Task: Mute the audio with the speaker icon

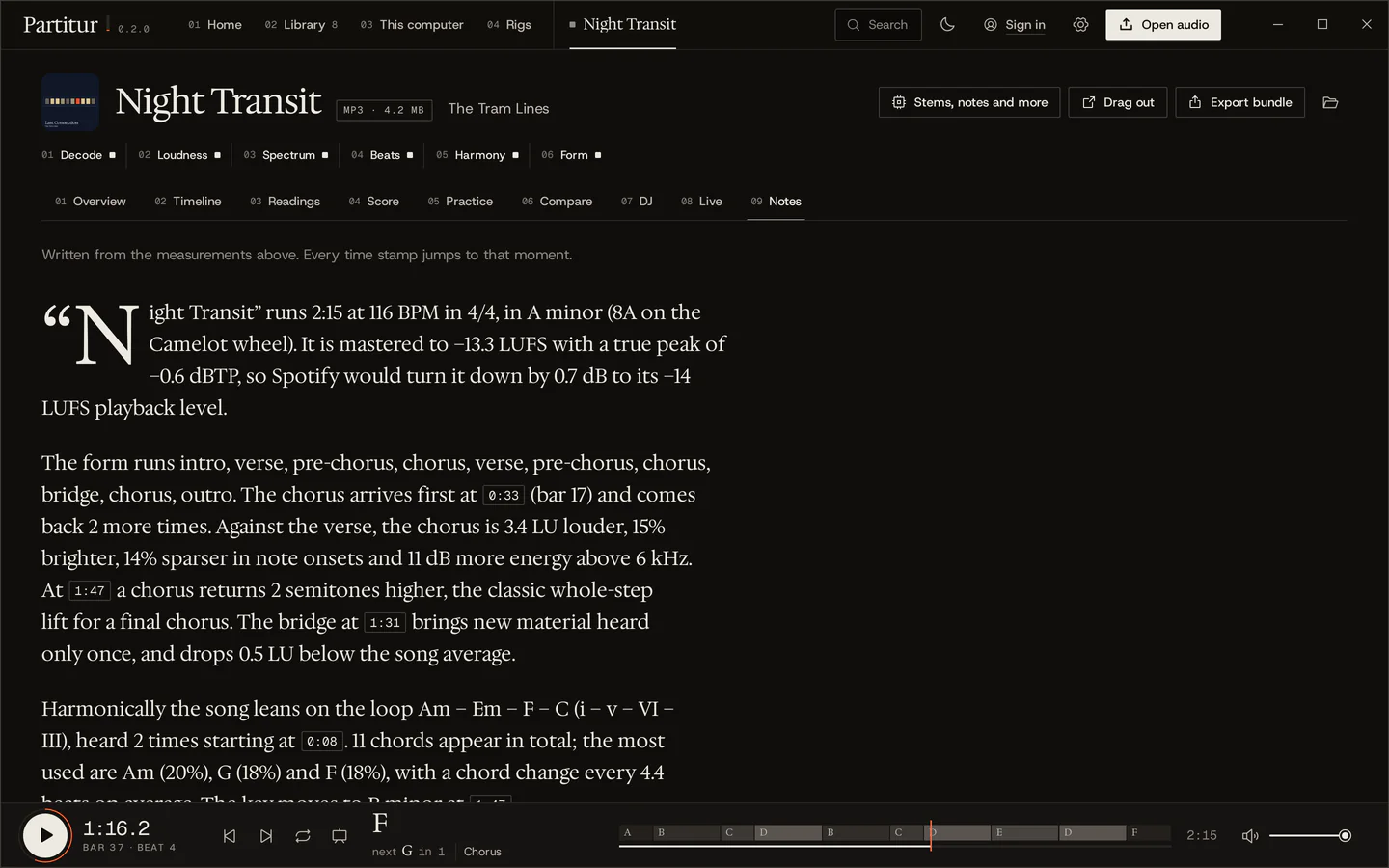Action: pos(1250,836)
